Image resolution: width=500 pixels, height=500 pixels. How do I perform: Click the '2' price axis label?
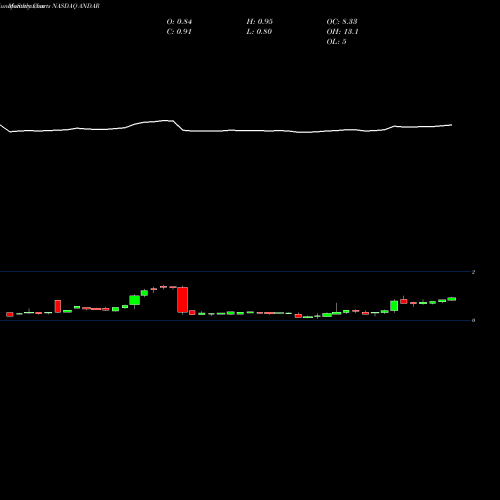(x=473, y=272)
